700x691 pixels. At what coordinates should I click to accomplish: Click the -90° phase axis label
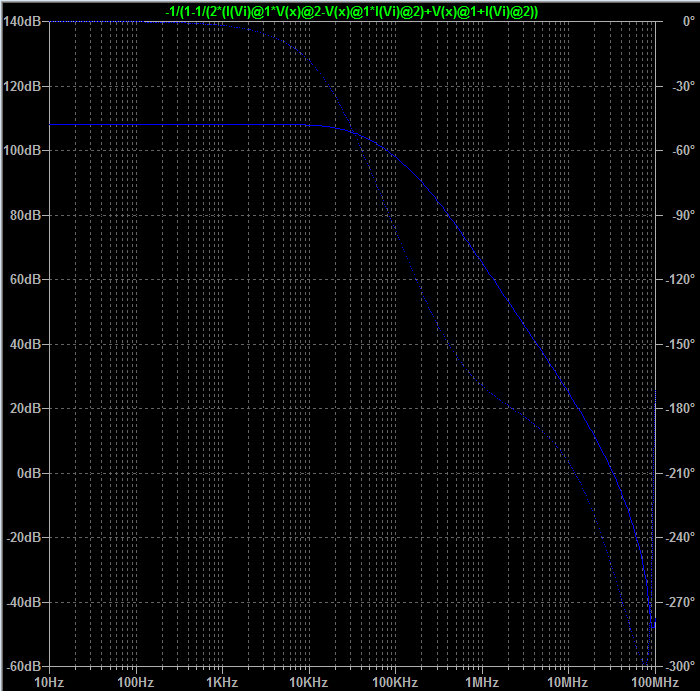click(684, 215)
